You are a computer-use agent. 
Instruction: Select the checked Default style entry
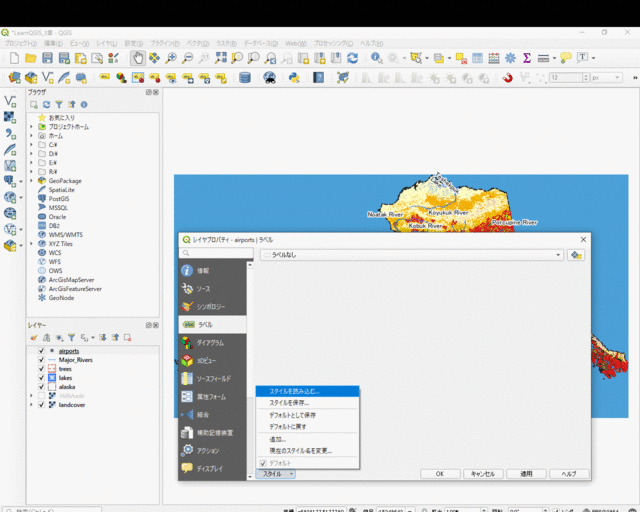coord(307,463)
